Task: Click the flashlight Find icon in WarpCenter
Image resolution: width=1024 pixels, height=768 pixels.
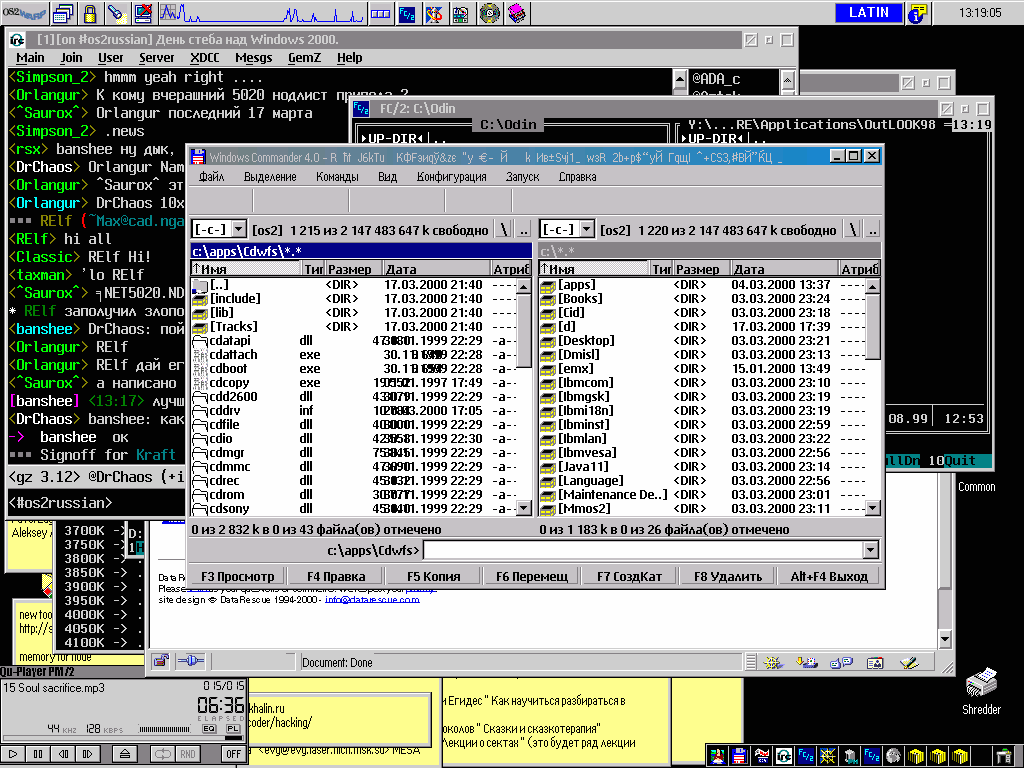Action: [x=117, y=13]
